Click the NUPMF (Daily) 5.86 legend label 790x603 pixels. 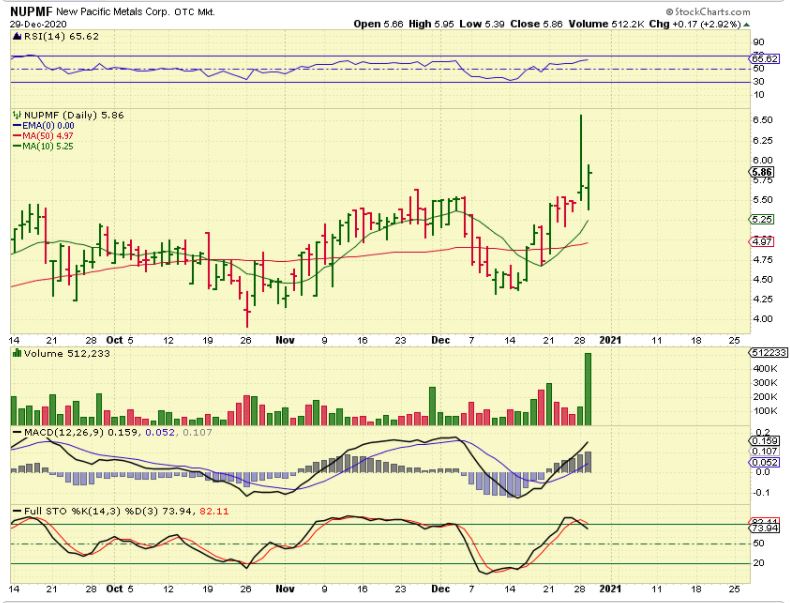tap(74, 115)
